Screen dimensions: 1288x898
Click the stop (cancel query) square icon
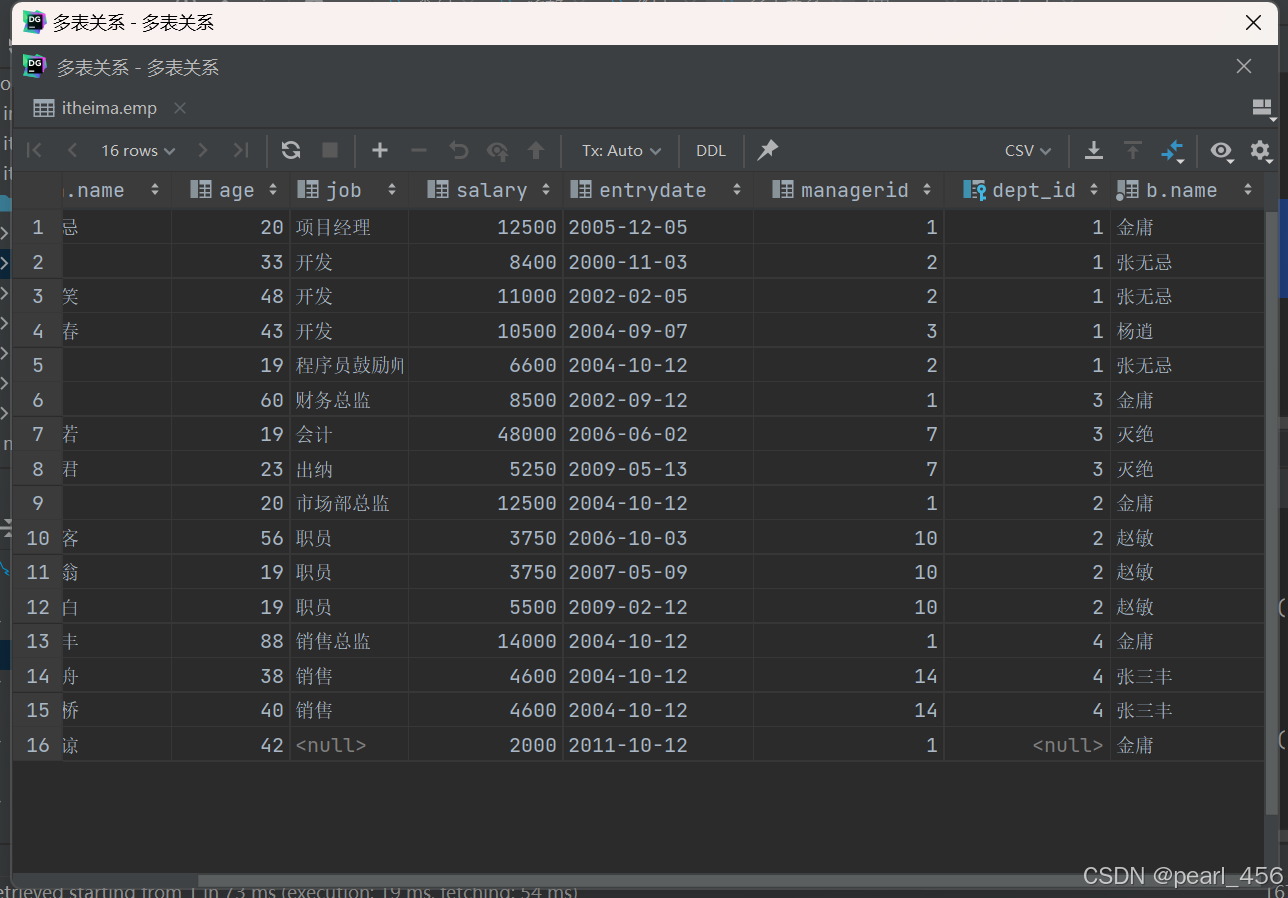[x=330, y=150]
